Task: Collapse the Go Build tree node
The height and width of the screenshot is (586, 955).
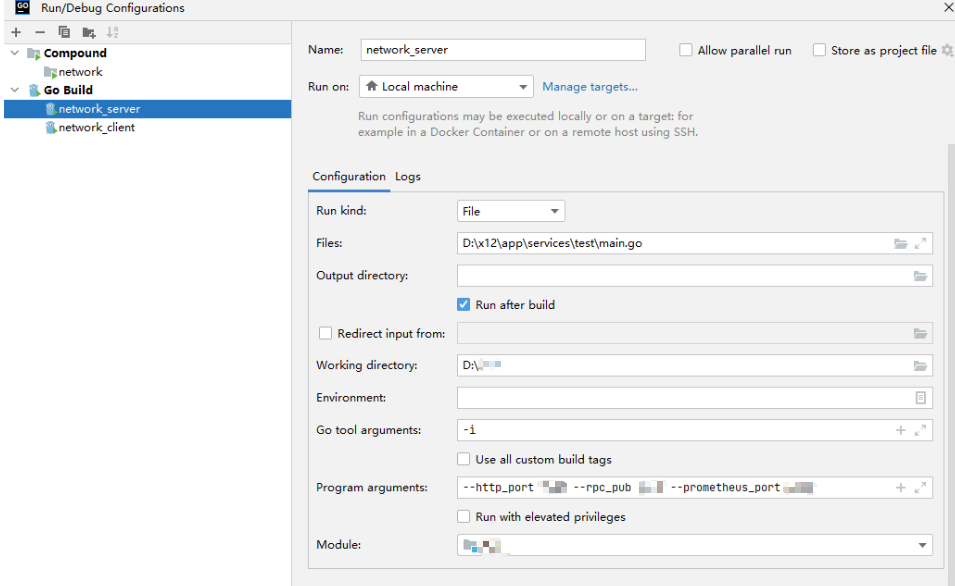Action: [15, 90]
